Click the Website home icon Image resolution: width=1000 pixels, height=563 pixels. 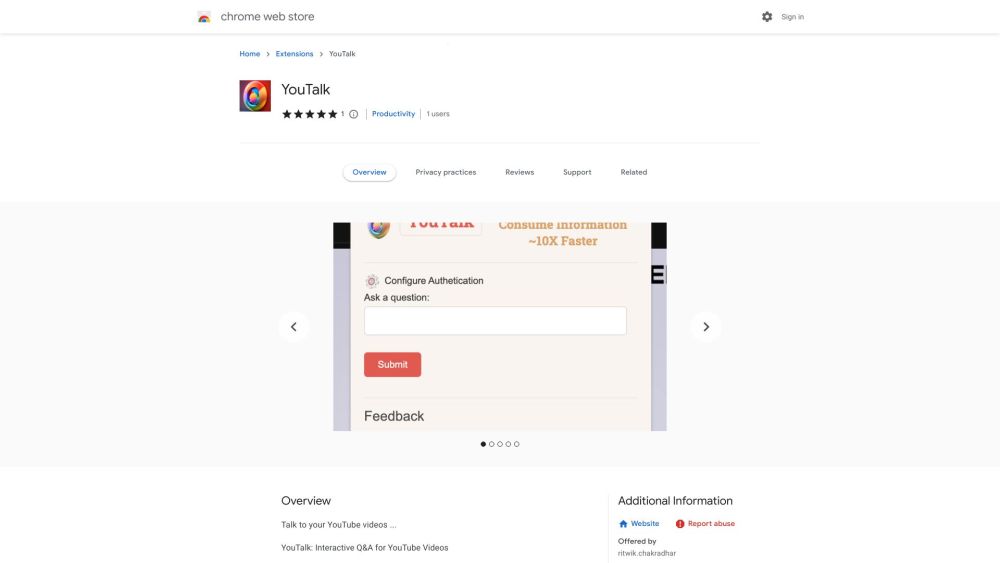click(x=623, y=523)
